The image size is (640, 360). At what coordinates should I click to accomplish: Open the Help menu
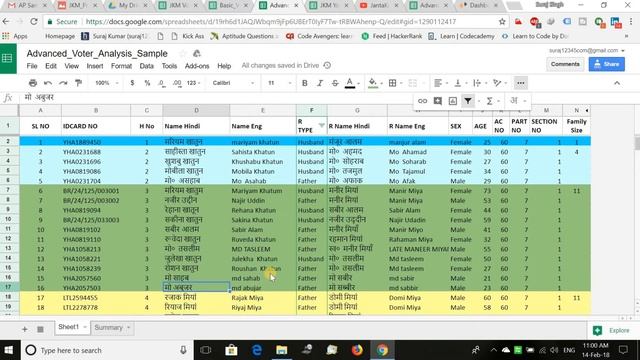tap(224, 66)
